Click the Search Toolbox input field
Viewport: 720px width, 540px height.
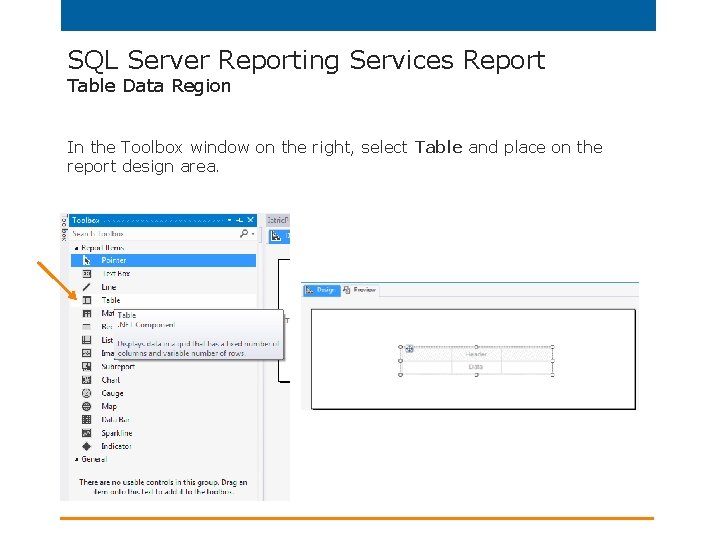coord(154,234)
